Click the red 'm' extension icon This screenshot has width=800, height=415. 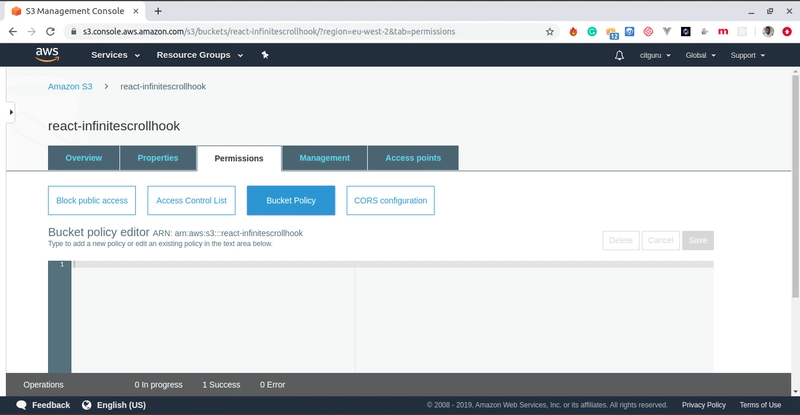723,32
